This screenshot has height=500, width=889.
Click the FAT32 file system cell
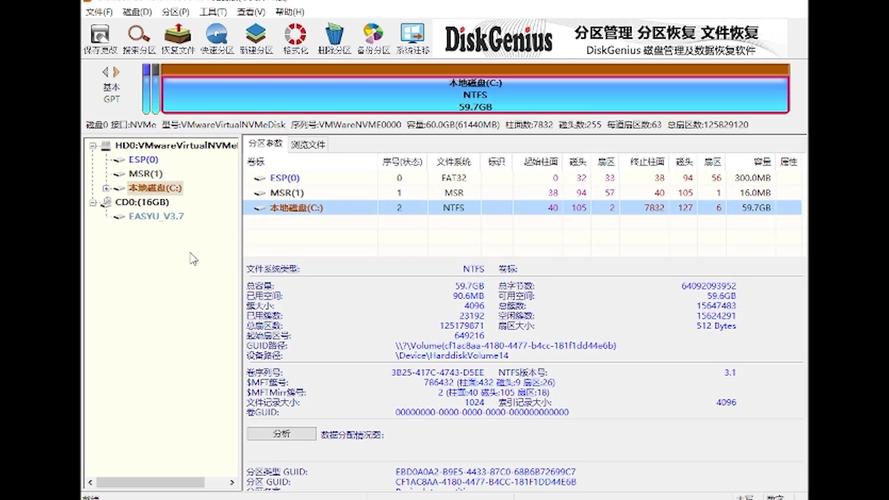tap(454, 178)
